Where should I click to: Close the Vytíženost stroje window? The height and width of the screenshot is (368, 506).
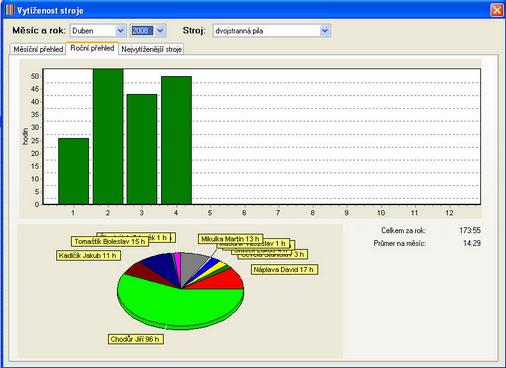(497, 10)
